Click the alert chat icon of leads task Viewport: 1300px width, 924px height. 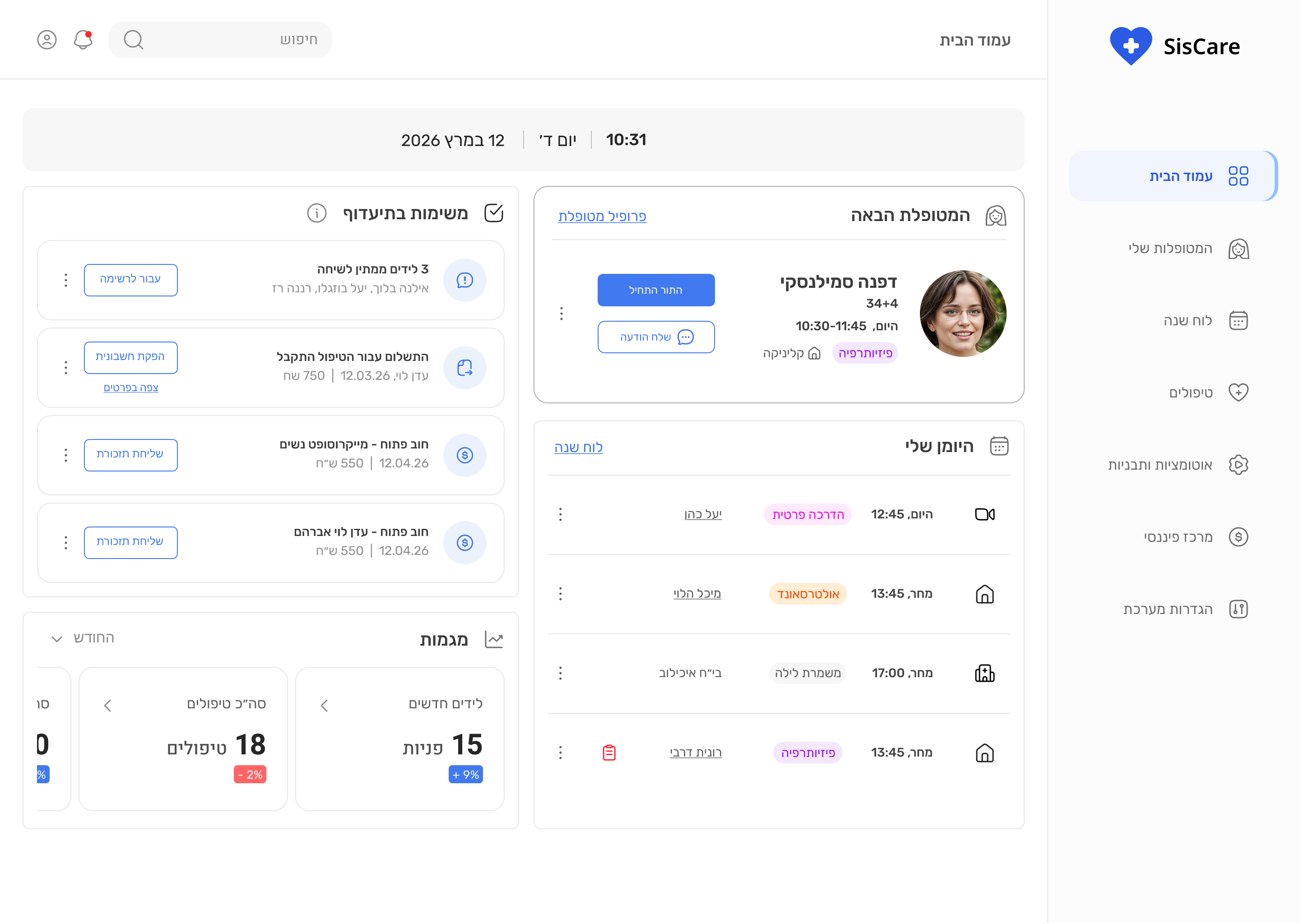click(465, 280)
